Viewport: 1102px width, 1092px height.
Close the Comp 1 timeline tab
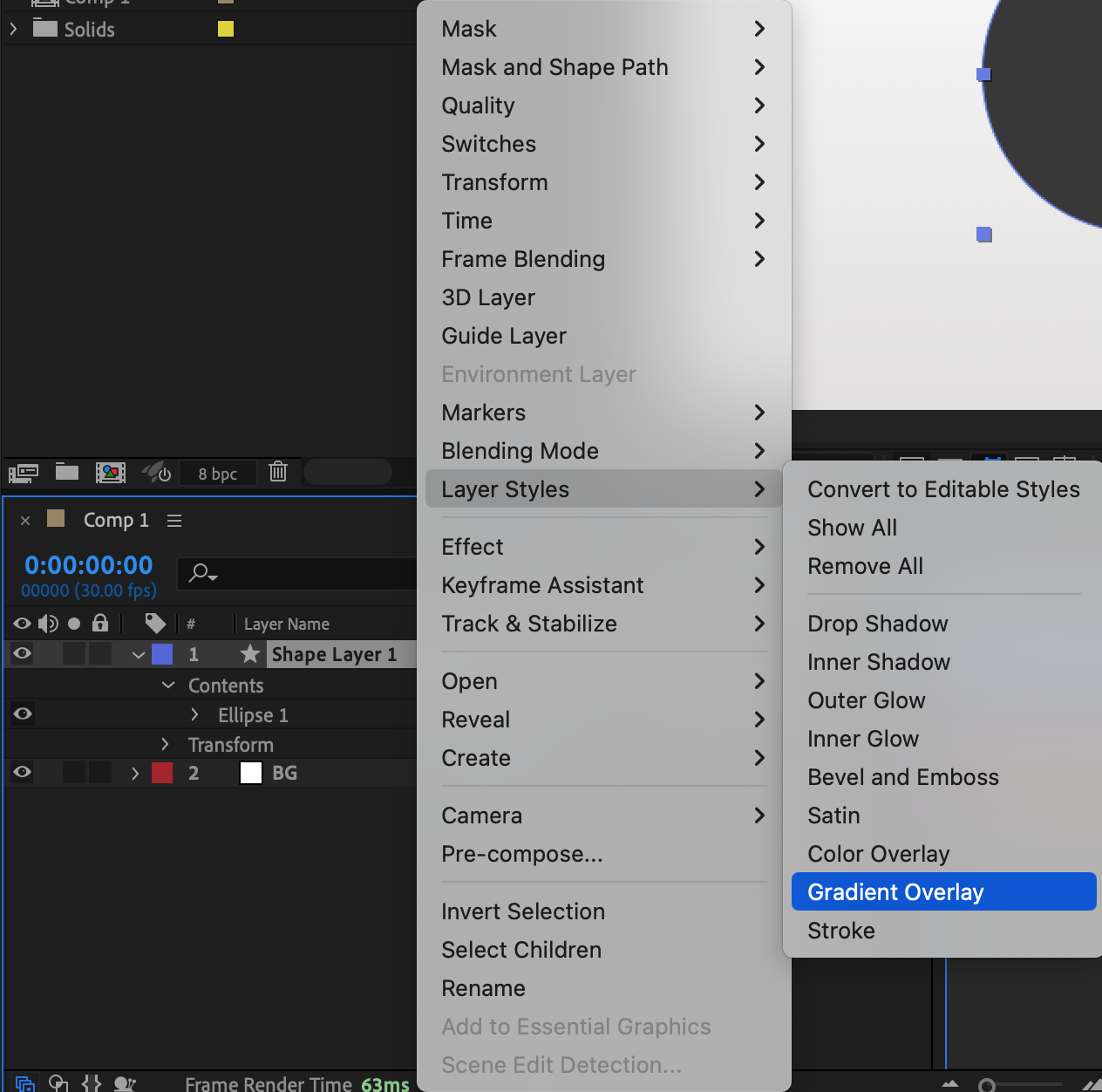point(25,521)
